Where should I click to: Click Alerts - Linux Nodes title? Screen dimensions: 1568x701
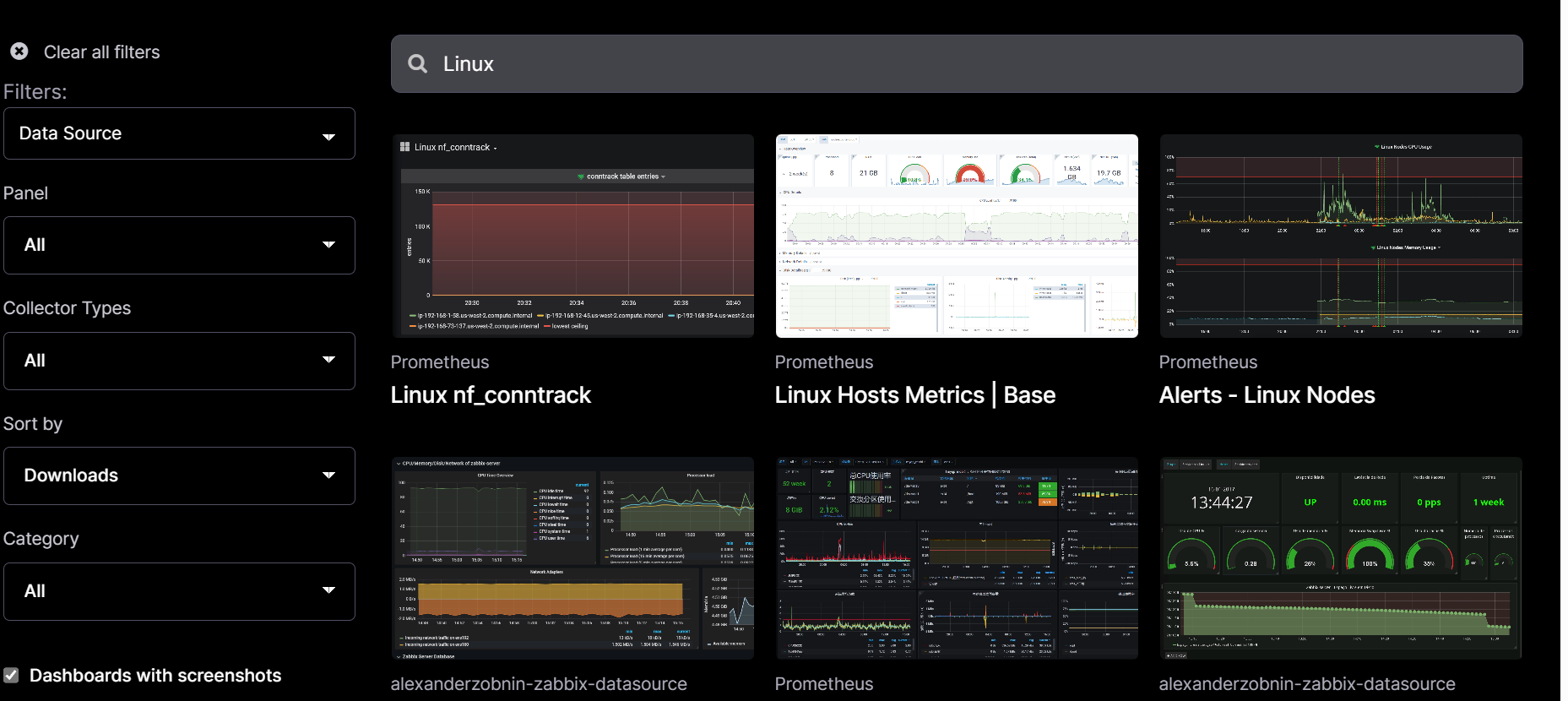1267,395
